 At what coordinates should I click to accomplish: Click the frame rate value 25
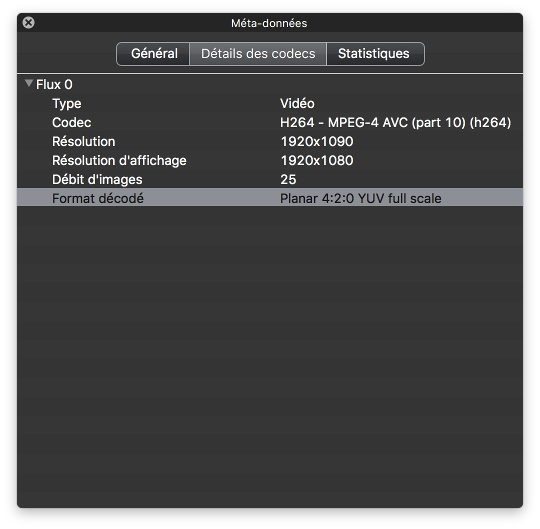pyautogui.click(x=288, y=179)
